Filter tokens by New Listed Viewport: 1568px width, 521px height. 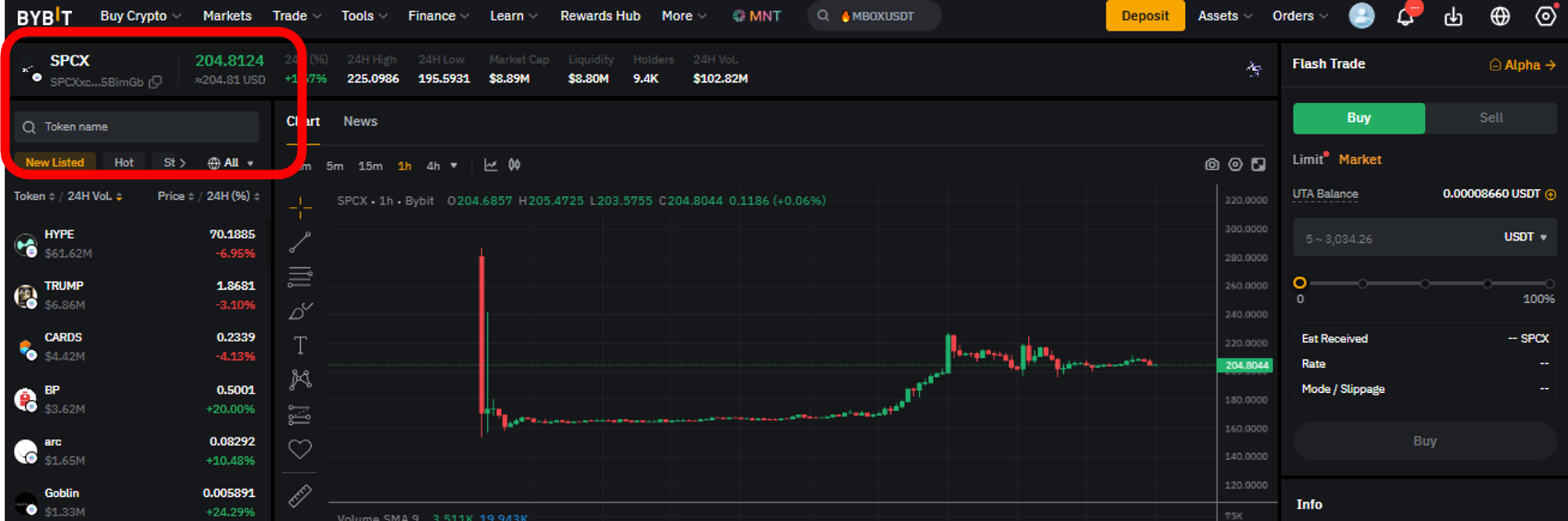click(x=55, y=162)
